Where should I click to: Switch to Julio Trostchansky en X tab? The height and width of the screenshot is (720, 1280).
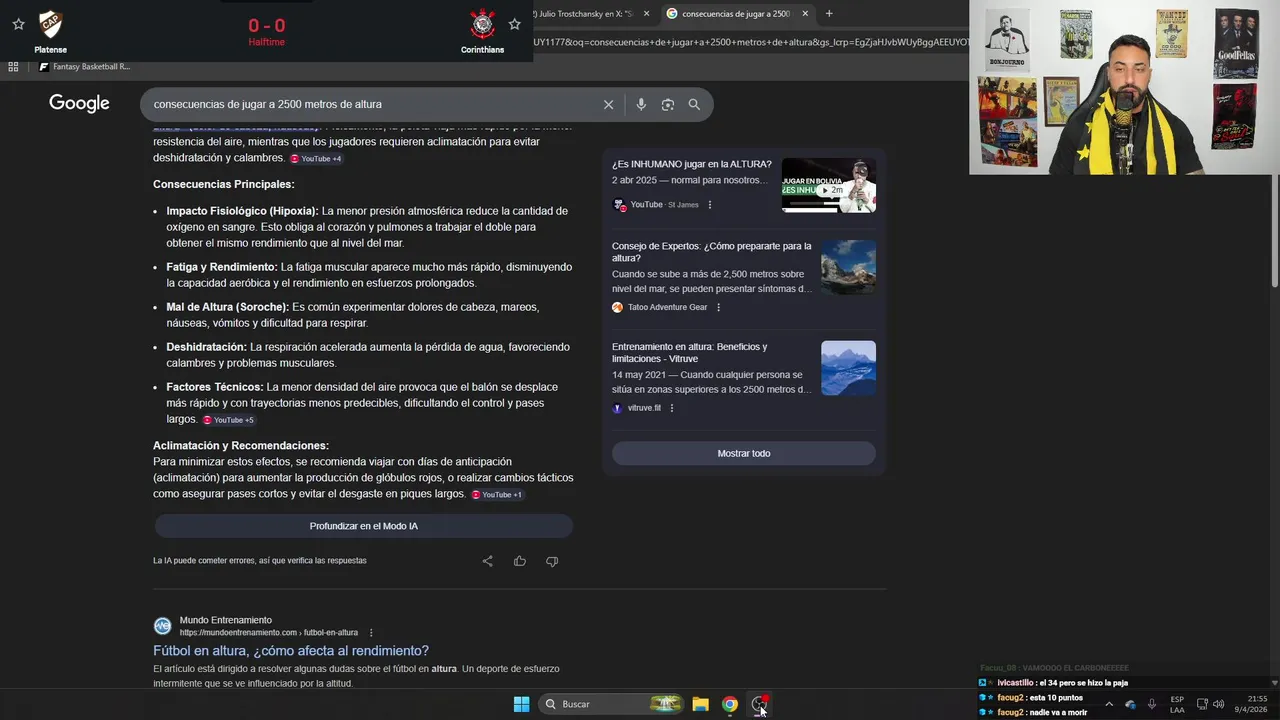(583, 14)
